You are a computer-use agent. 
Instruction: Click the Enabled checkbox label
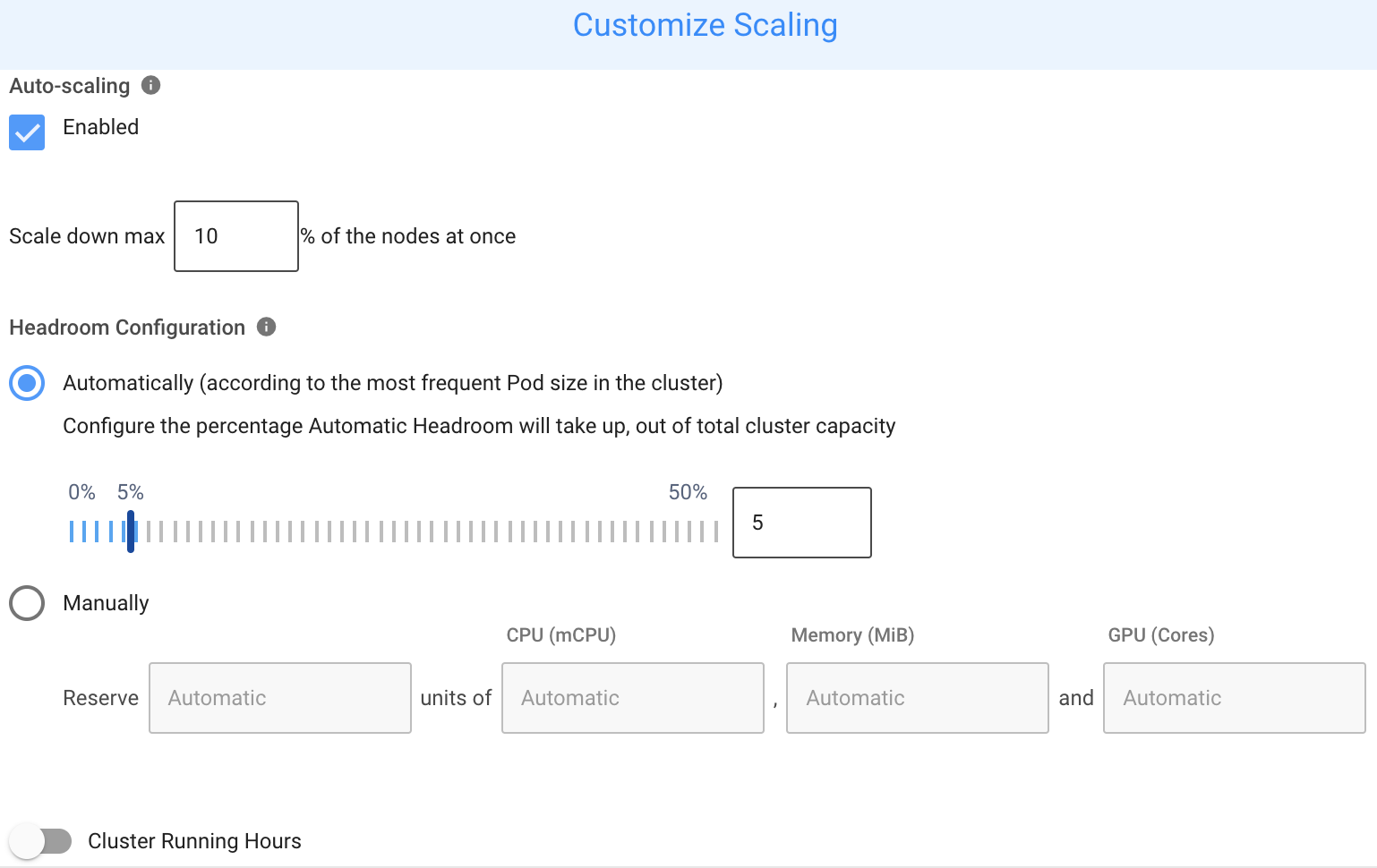pos(100,127)
